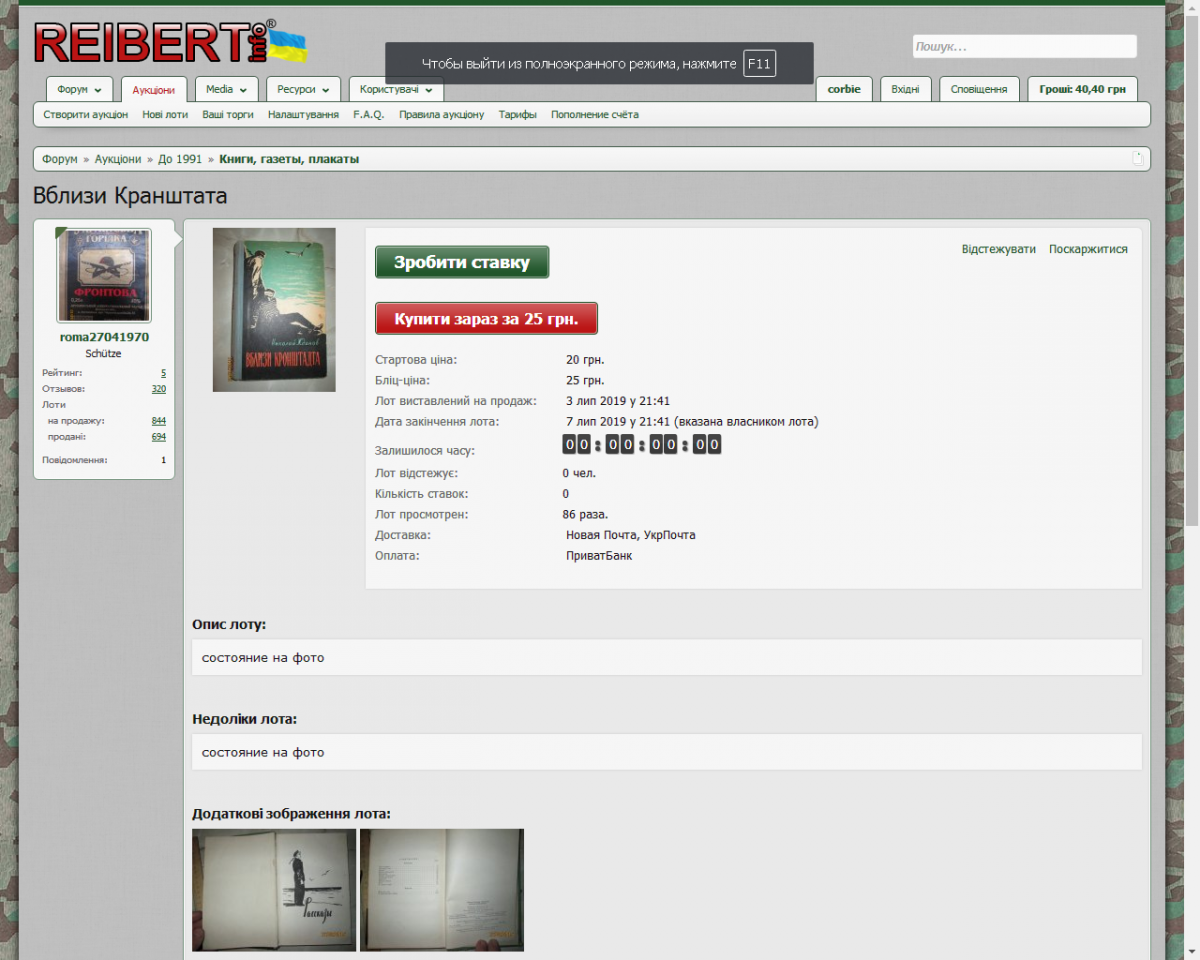This screenshot has height=960, width=1200.
Task: Click the Аукціони breadcrumb link
Action: pyautogui.click(x=119, y=159)
